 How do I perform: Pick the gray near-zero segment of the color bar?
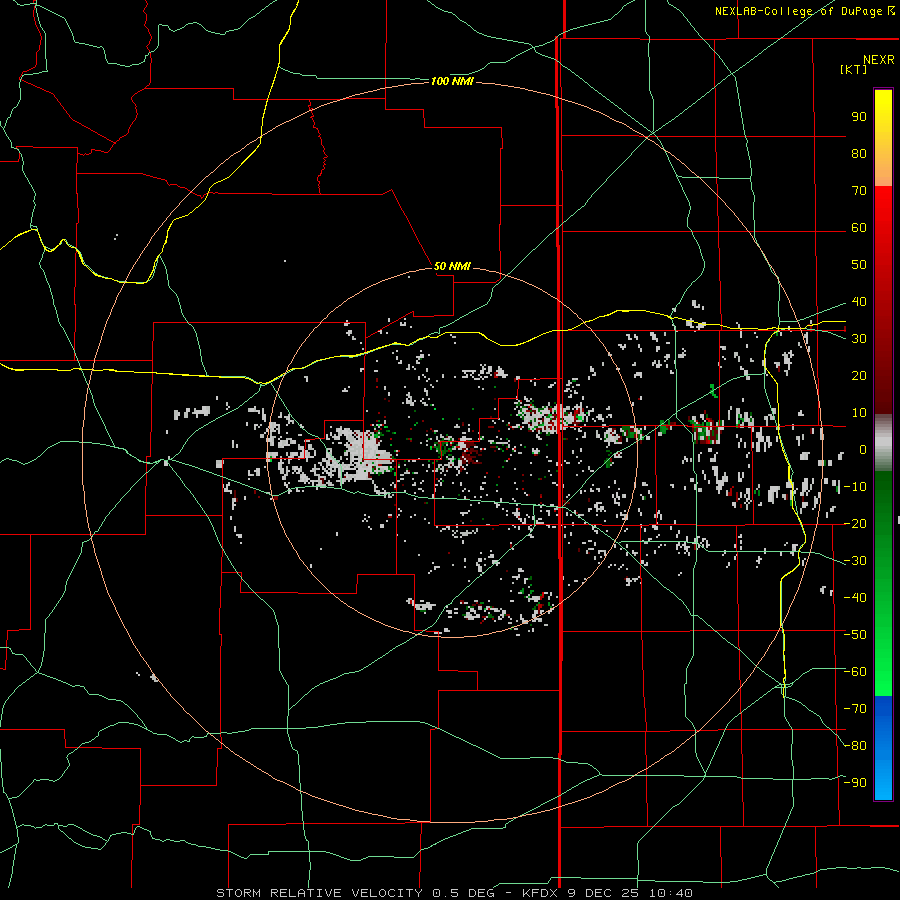tap(883, 443)
